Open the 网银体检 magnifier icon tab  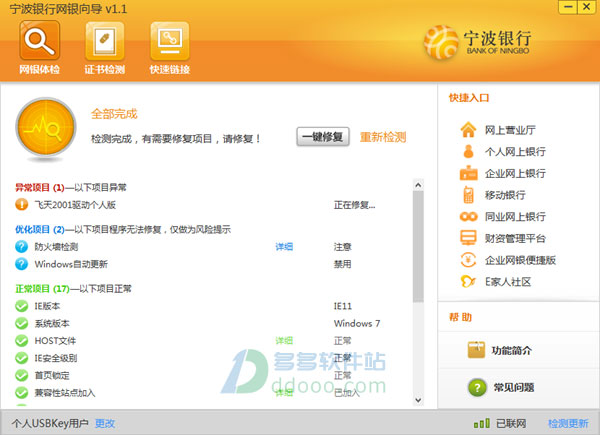[39, 47]
